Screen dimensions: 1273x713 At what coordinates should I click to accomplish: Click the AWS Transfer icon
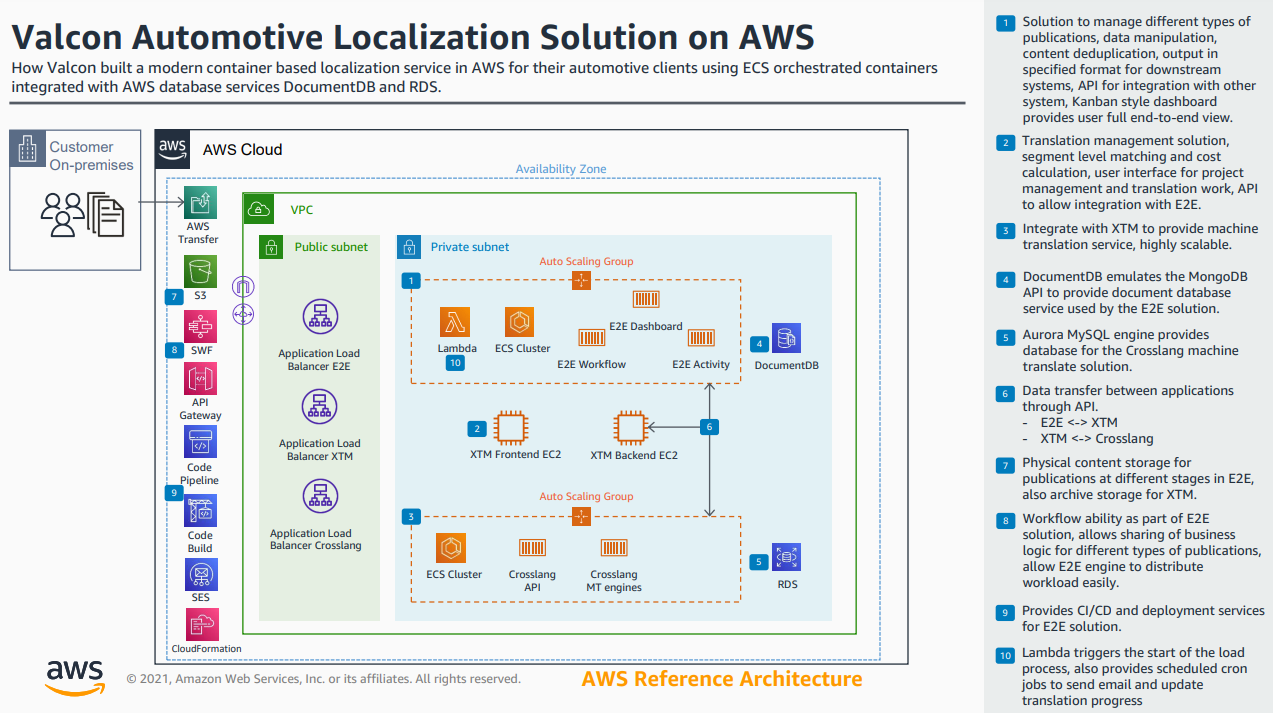pyautogui.click(x=200, y=203)
